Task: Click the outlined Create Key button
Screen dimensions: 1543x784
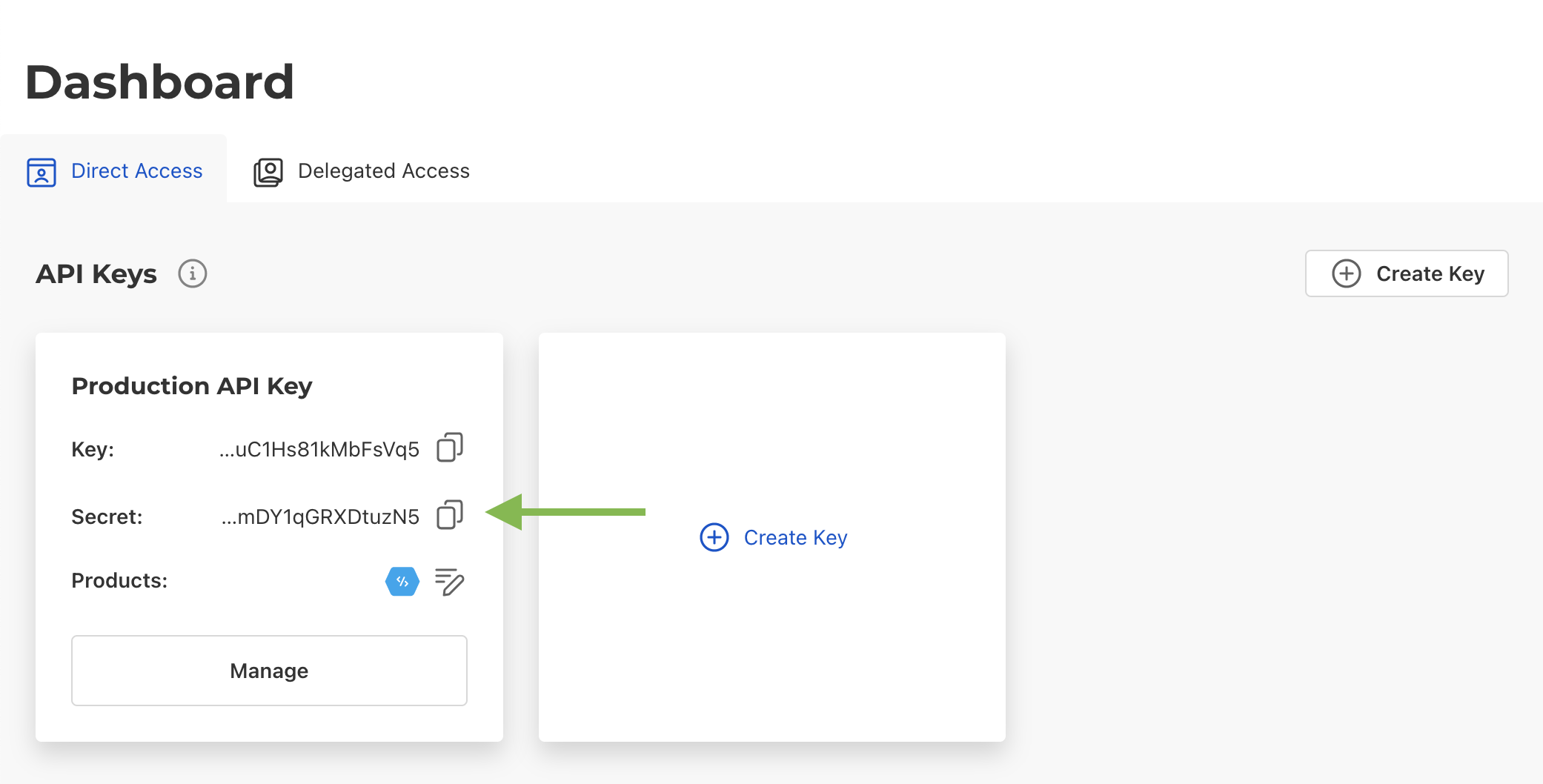Action: pos(1406,273)
